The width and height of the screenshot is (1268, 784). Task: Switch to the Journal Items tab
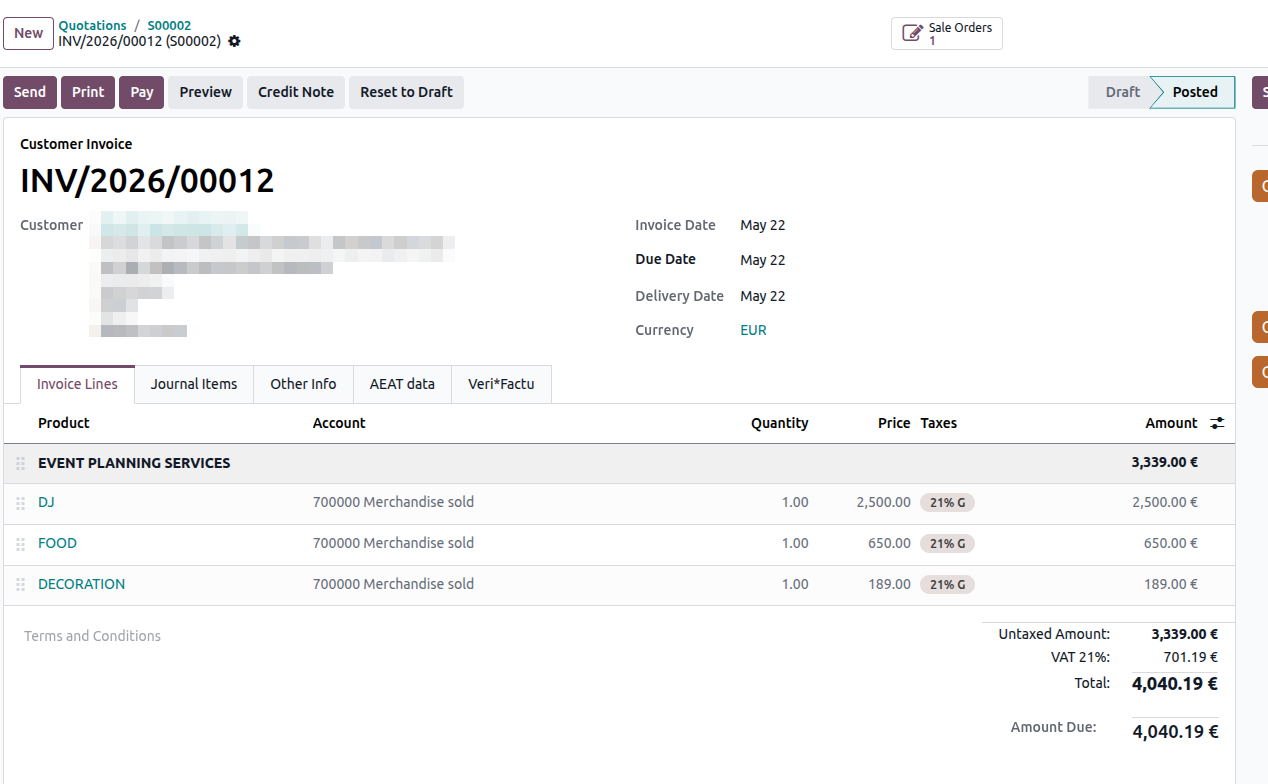click(194, 384)
